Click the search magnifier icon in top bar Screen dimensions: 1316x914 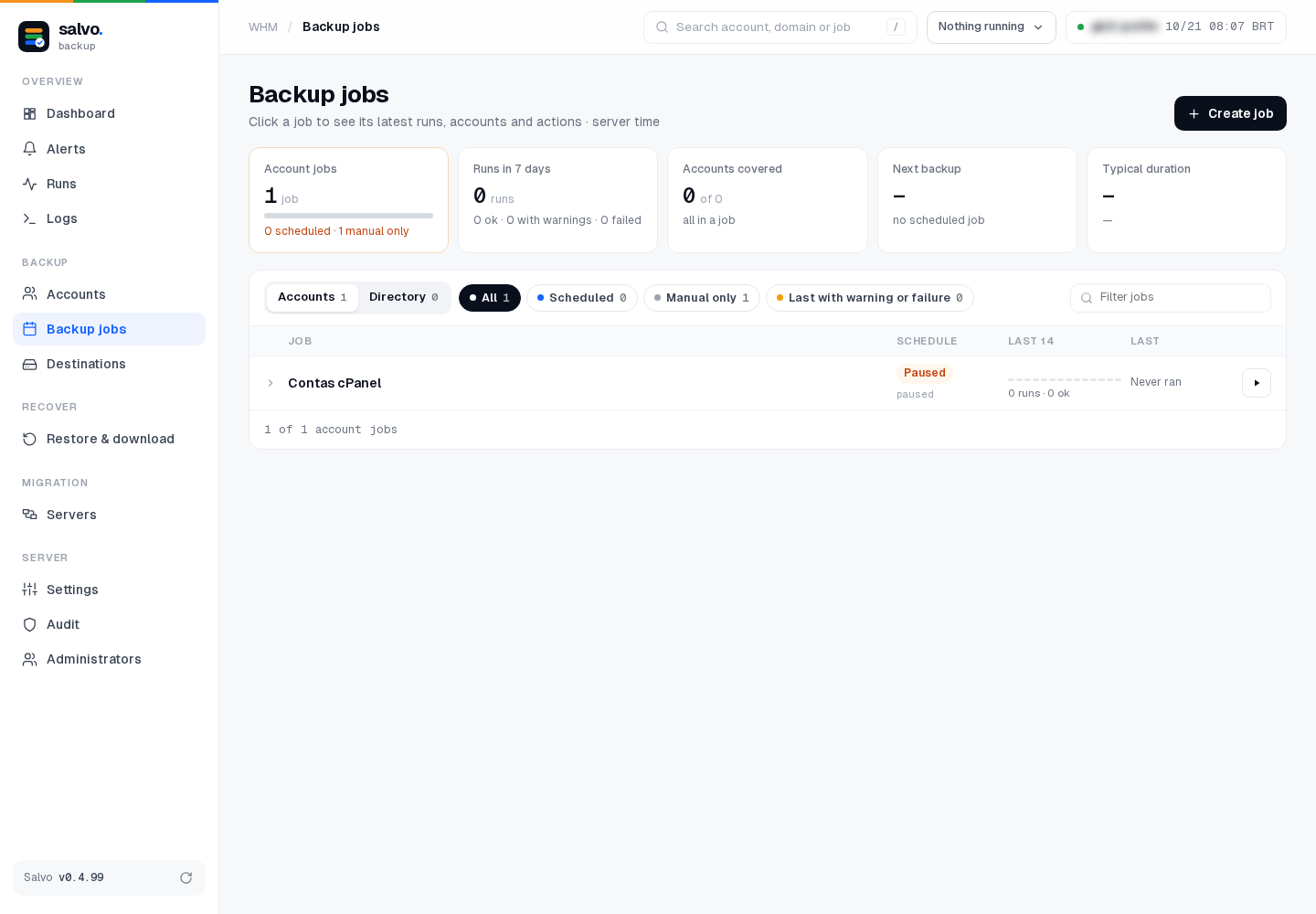[663, 27]
